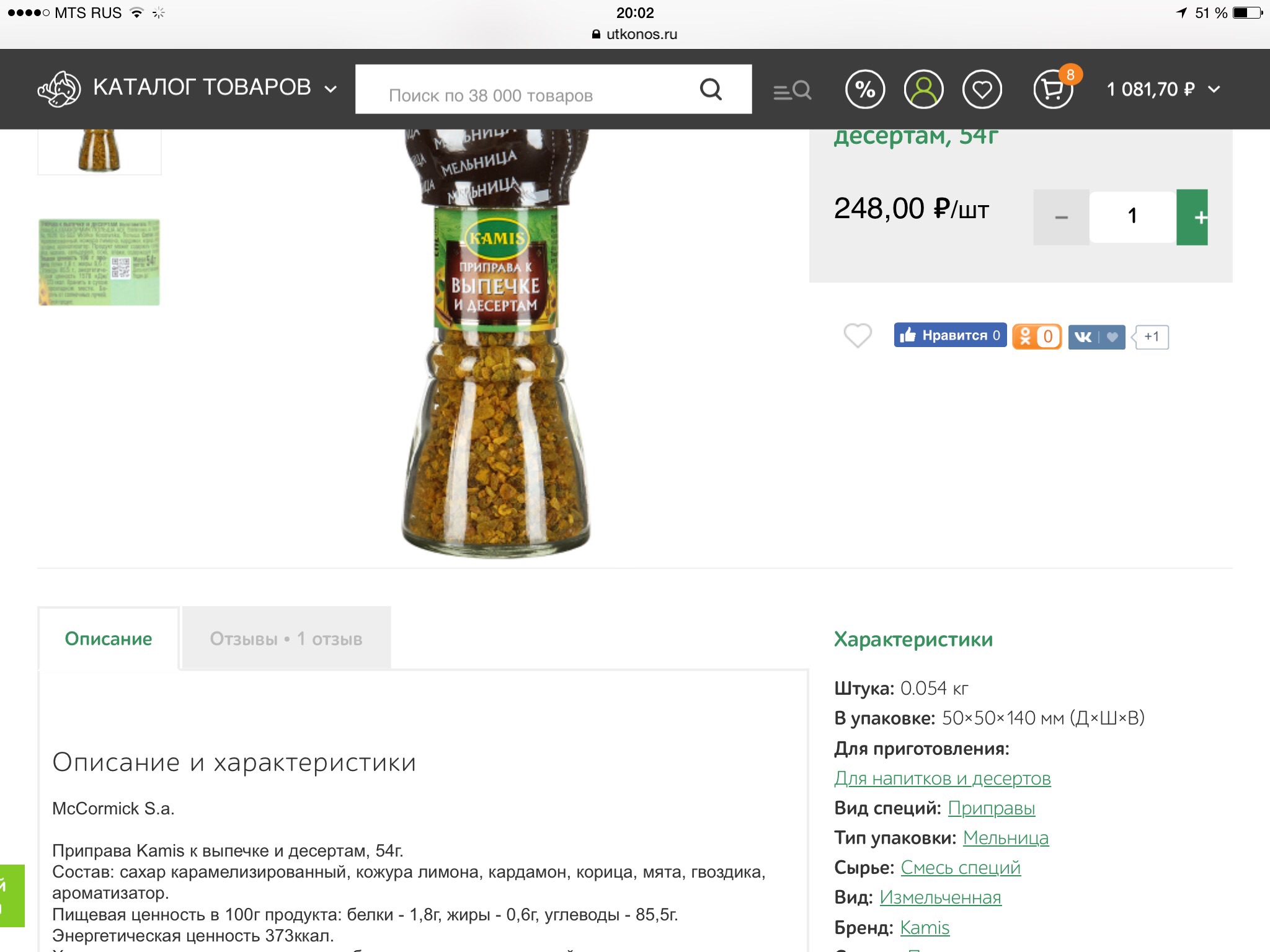Click Facebook Нравится like button
Viewport: 1270px width, 952px height.
950,335
